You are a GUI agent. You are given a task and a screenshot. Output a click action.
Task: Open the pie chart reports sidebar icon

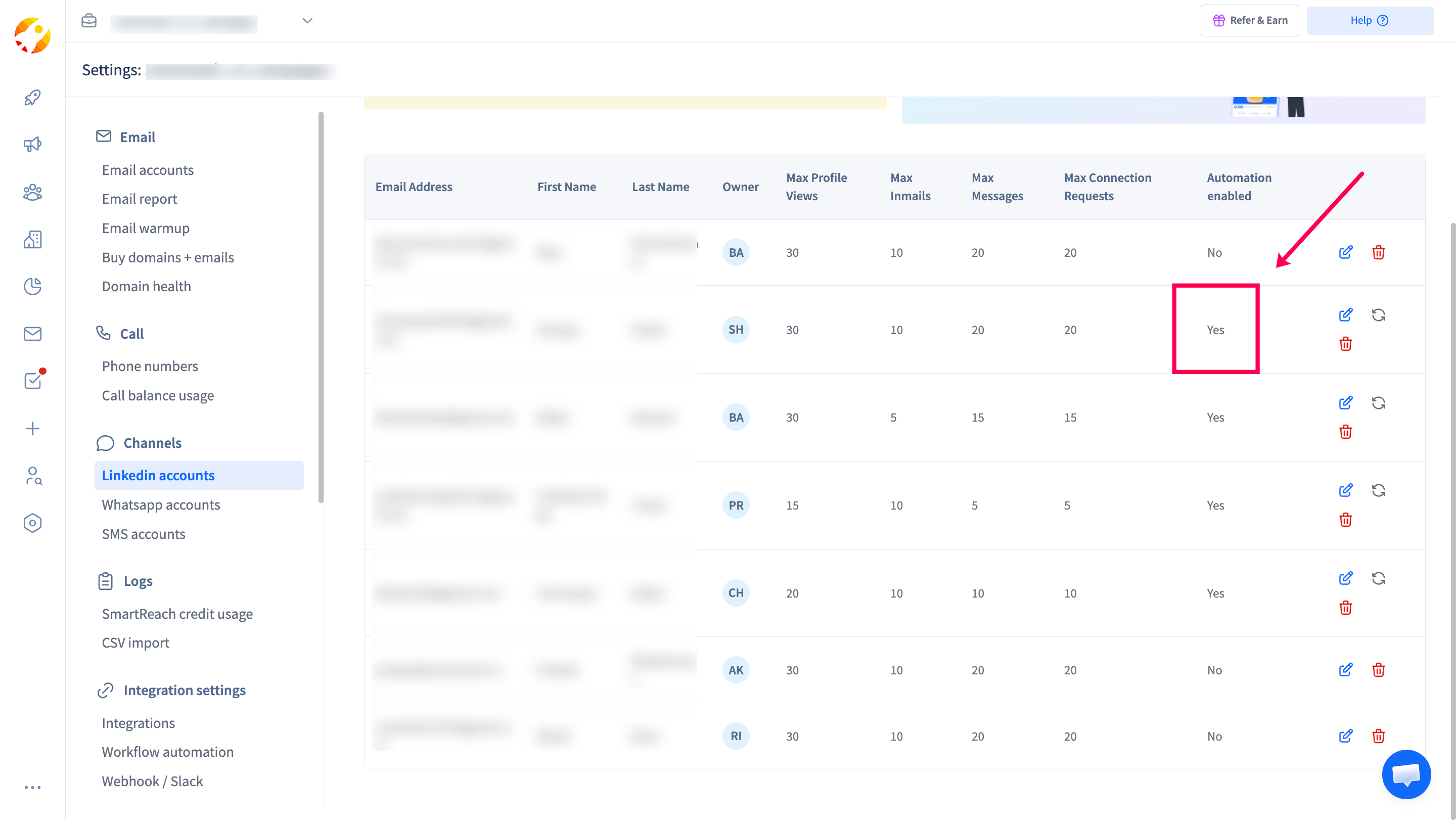pyautogui.click(x=32, y=287)
